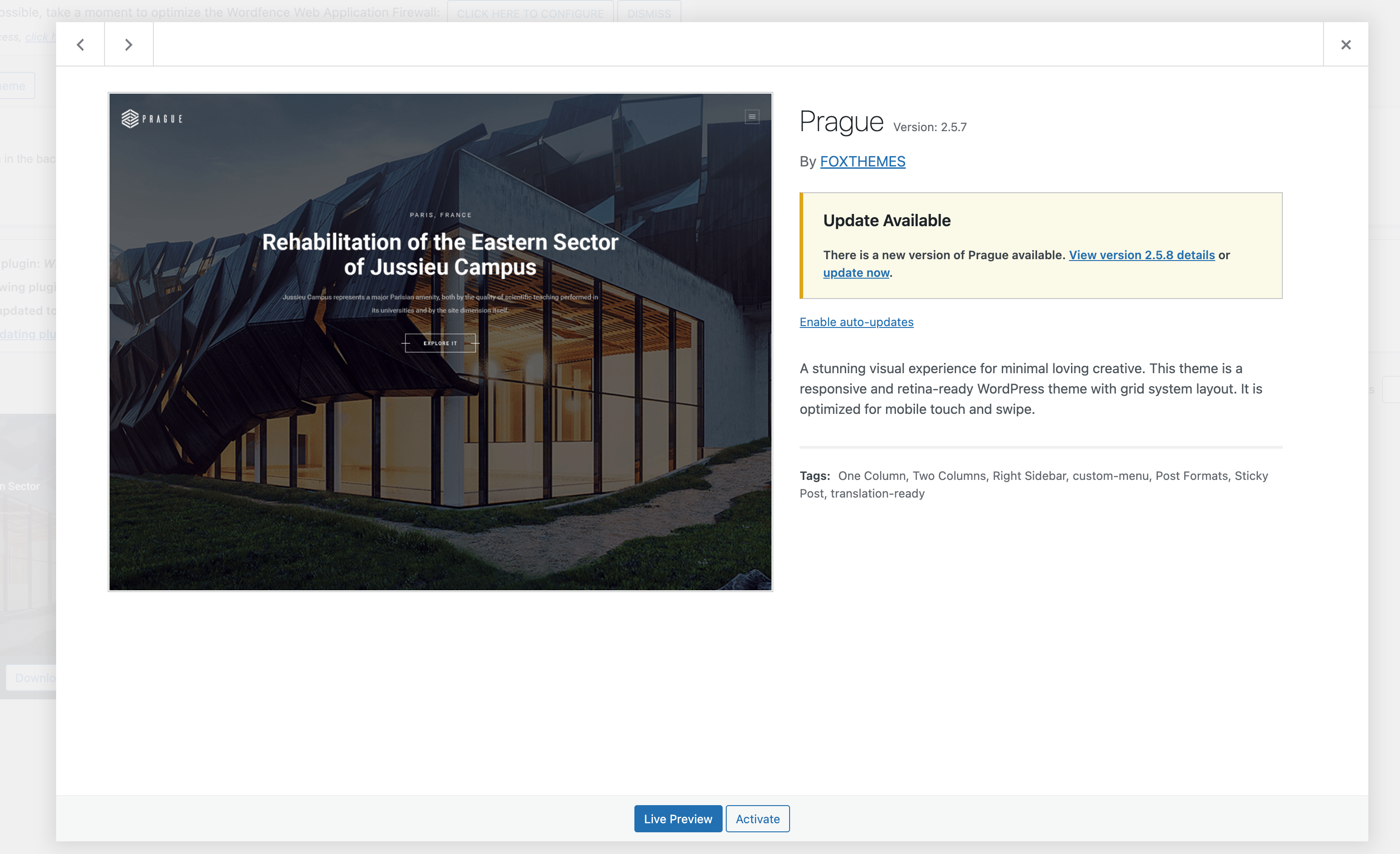
Task: Click the update now link
Action: pyautogui.click(x=856, y=273)
